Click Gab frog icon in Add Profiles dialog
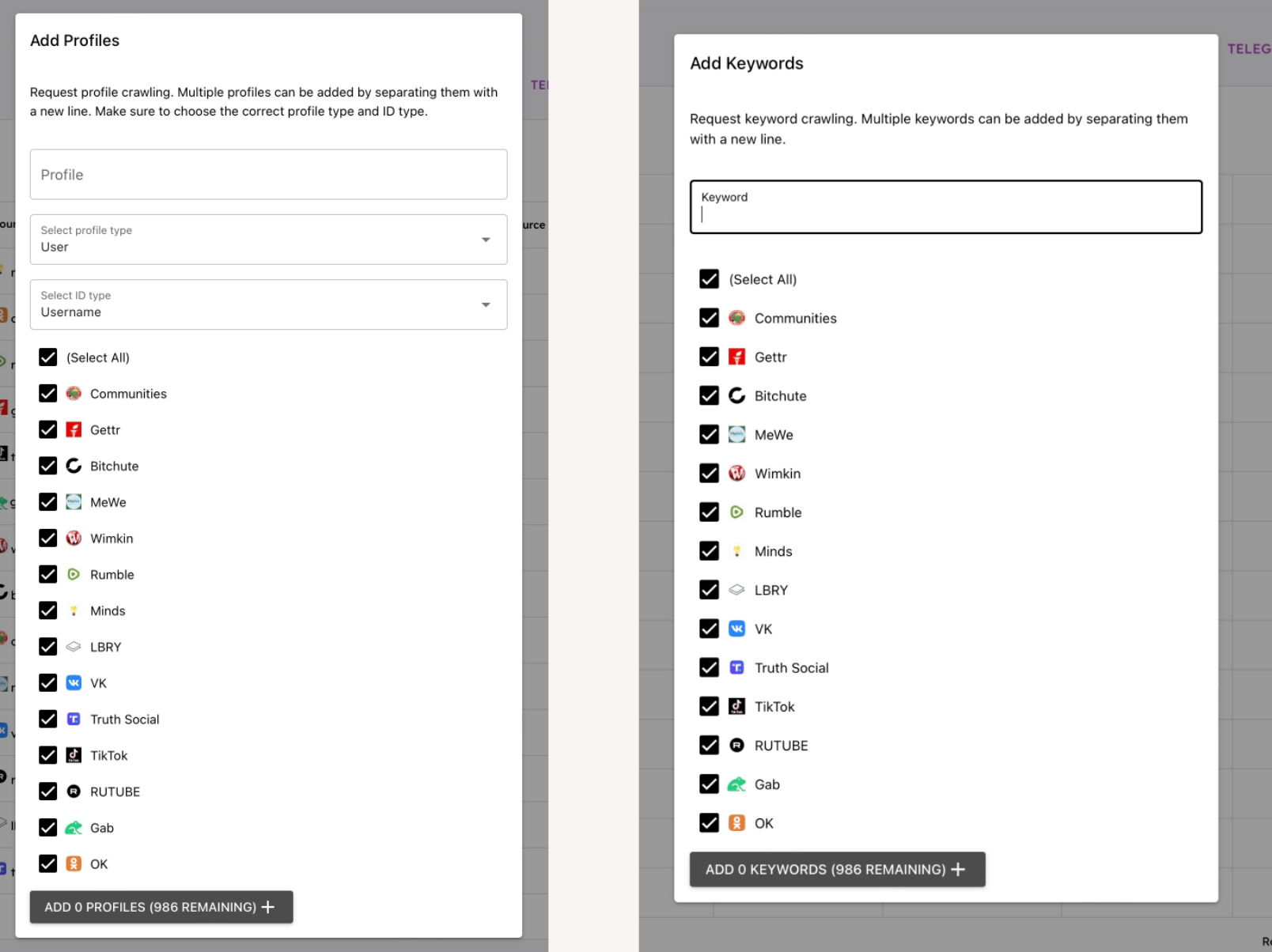Image resolution: width=1272 pixels, height=952 pixels. click(74, 828)
